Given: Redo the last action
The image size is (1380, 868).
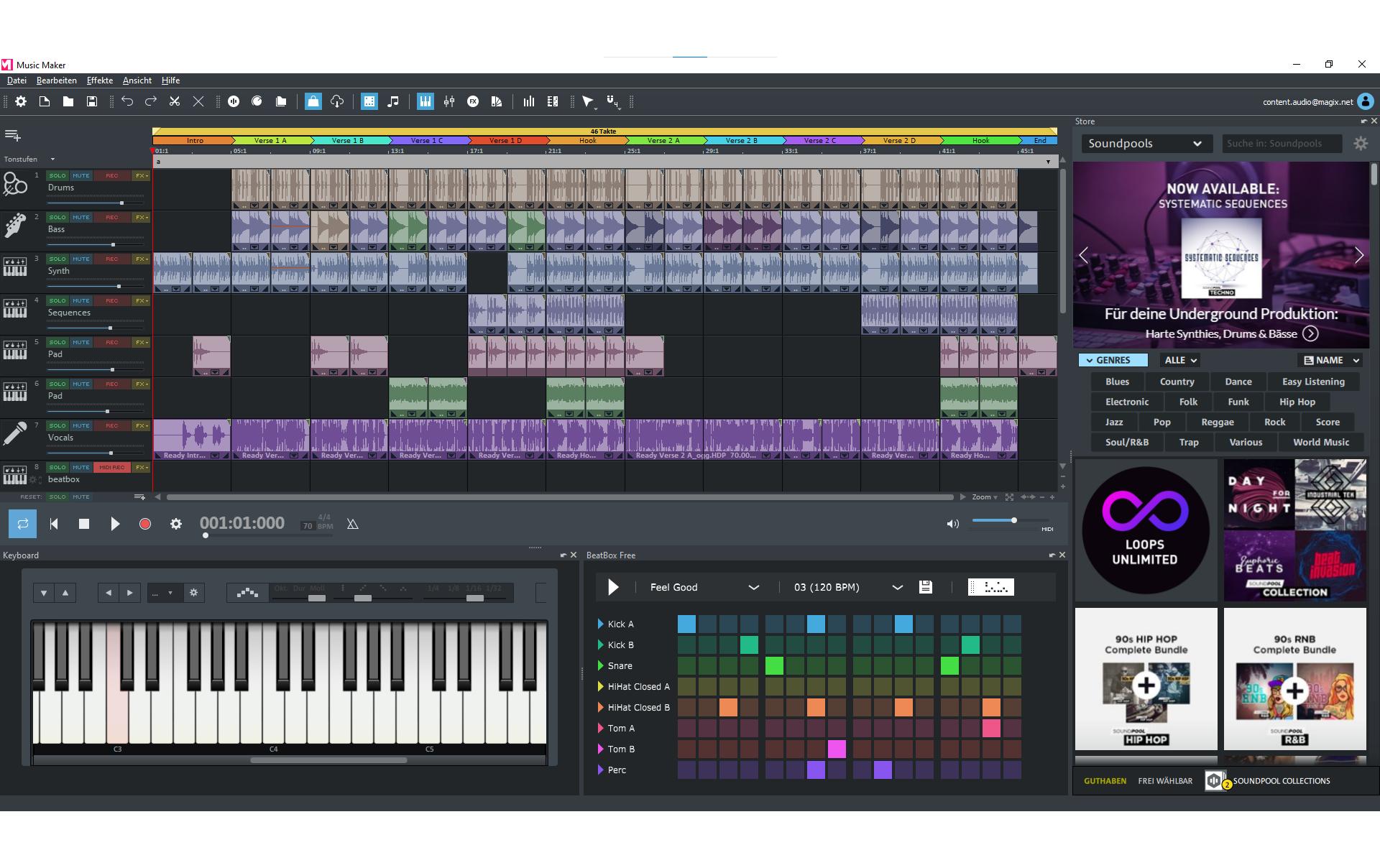Looking at the screenshot, I should tap(151, 102).
